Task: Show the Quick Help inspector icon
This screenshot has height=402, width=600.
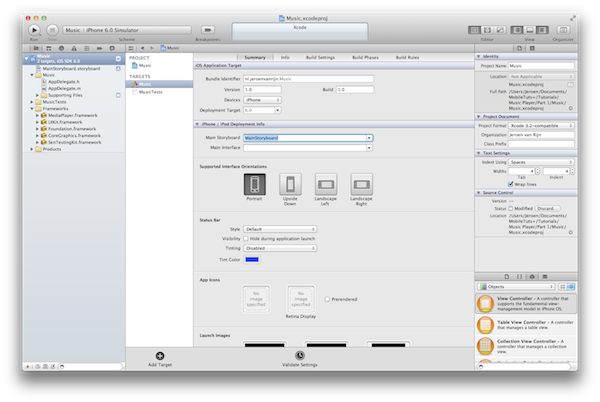Action: tap(532, 48)
